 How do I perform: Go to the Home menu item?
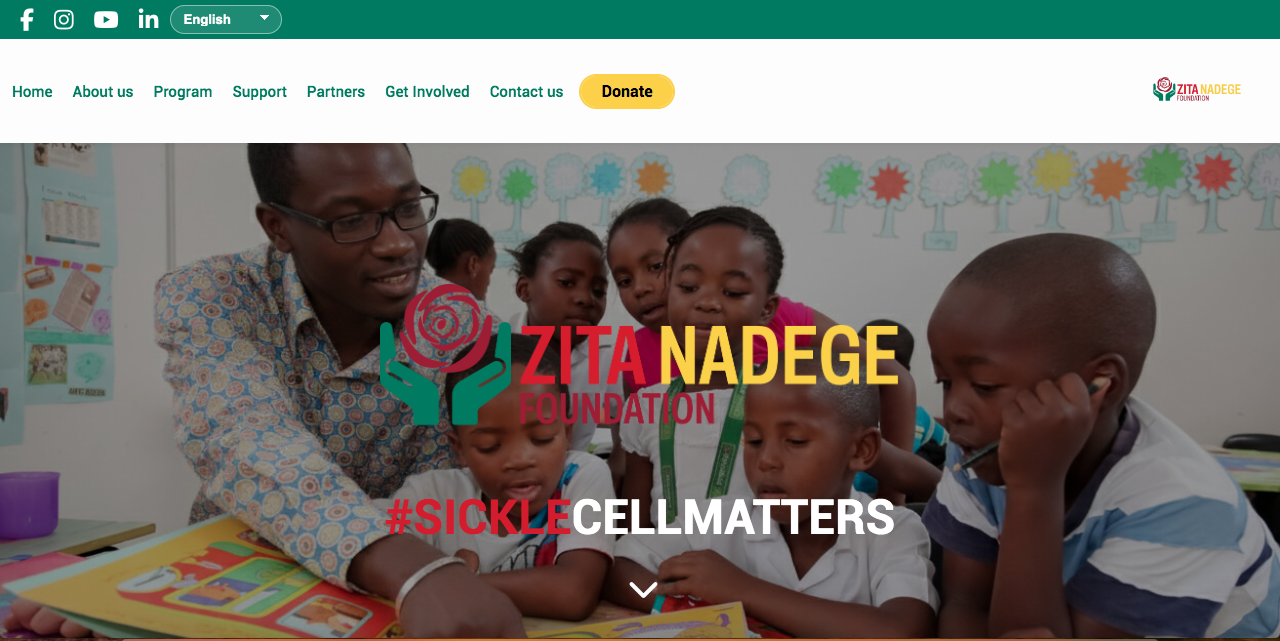32,92
